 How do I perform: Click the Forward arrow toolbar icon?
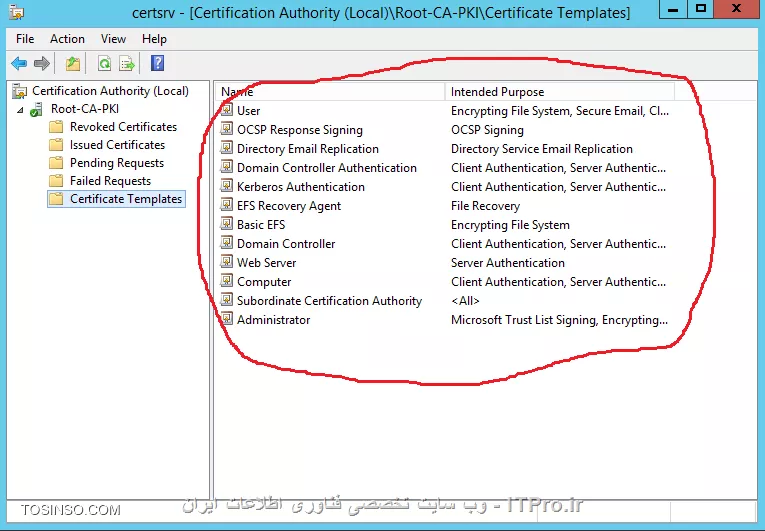41,63
